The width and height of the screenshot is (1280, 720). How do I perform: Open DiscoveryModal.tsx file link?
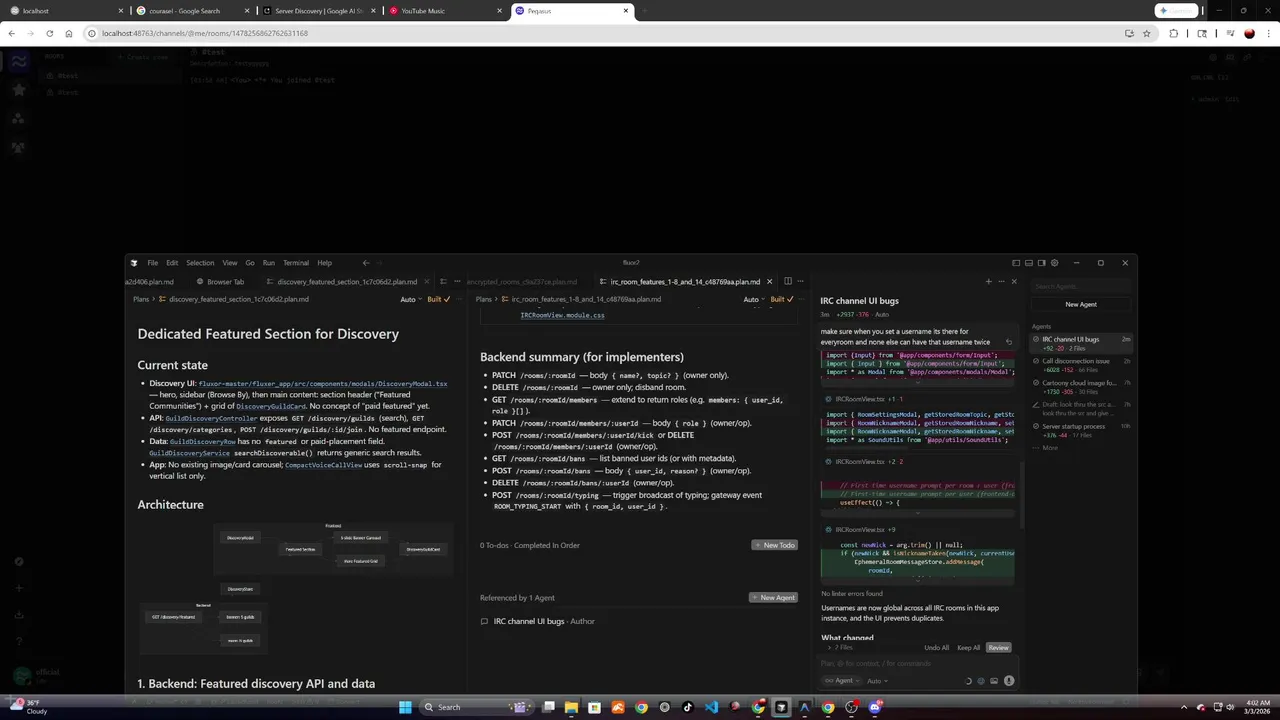click(323, 383)
